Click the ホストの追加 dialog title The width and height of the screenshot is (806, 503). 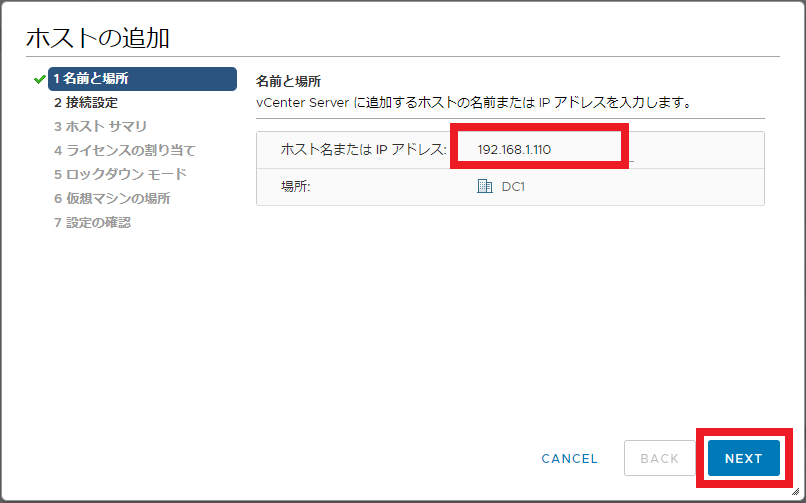click(98, 39)
